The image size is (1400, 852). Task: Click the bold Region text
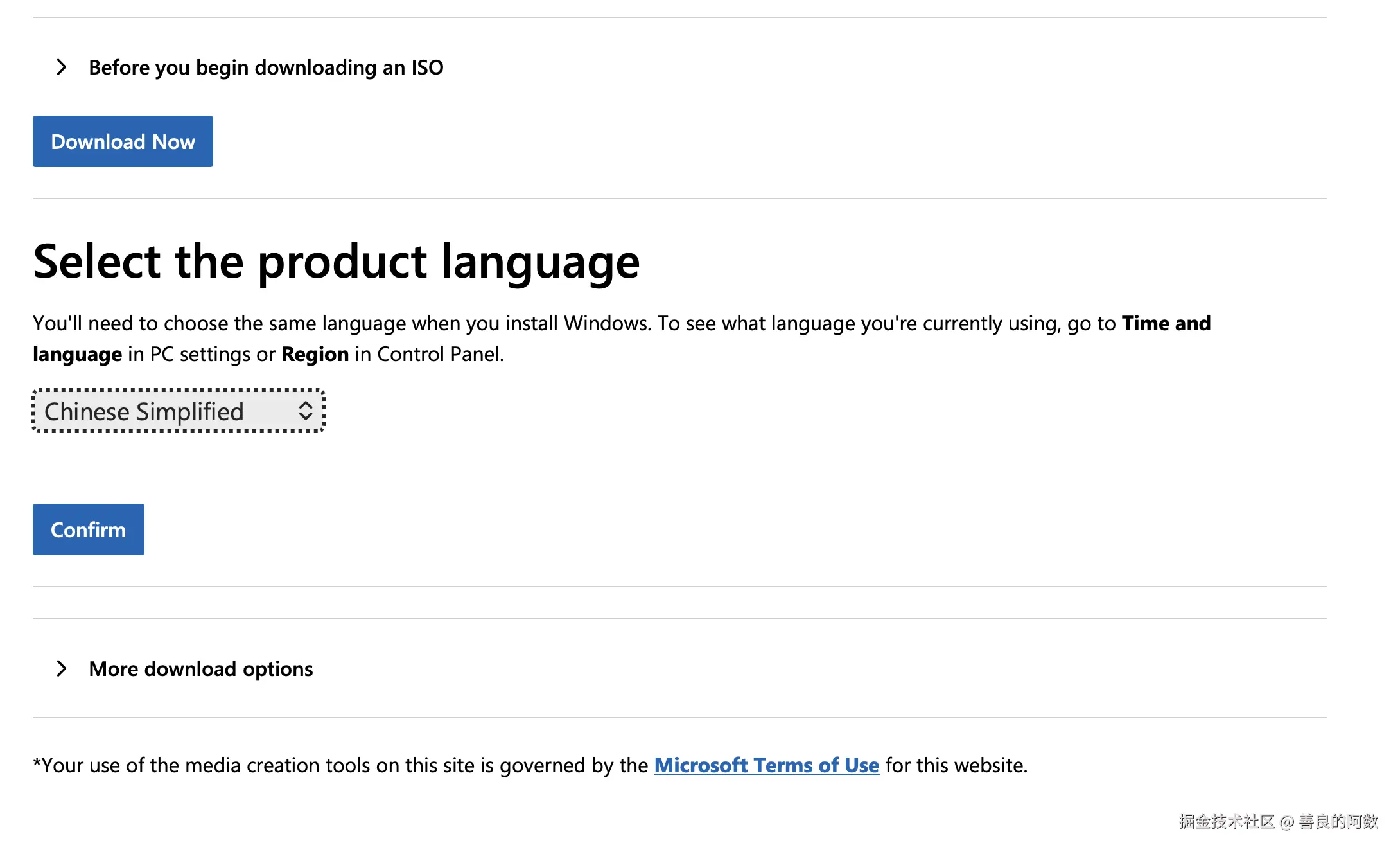pos(315,354)
